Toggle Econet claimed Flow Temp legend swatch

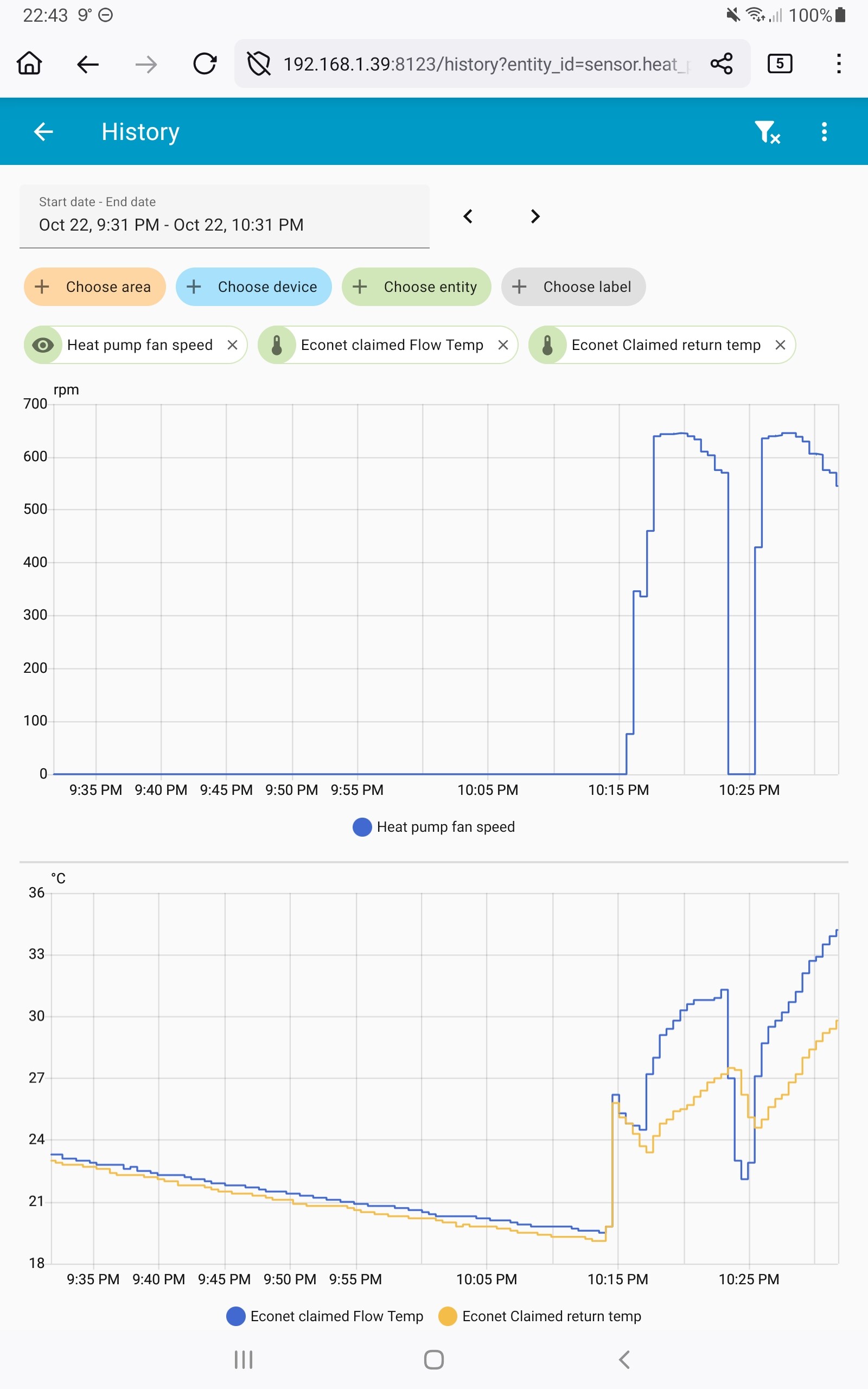[x=236, y=1316]
